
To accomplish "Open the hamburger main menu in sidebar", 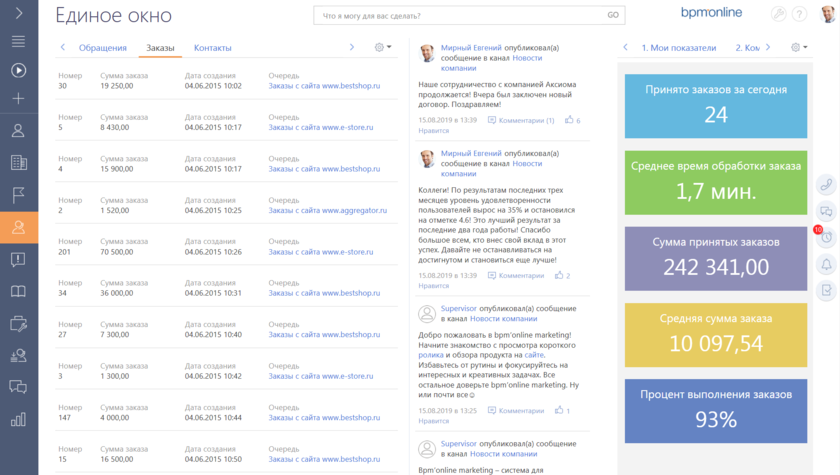I will (18, 41).
